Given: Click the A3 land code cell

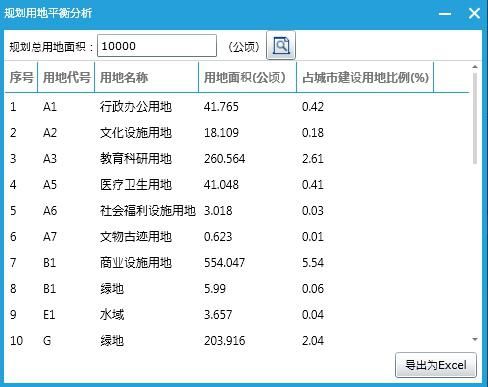Looking at the screenshot, I should pos(50,159).
